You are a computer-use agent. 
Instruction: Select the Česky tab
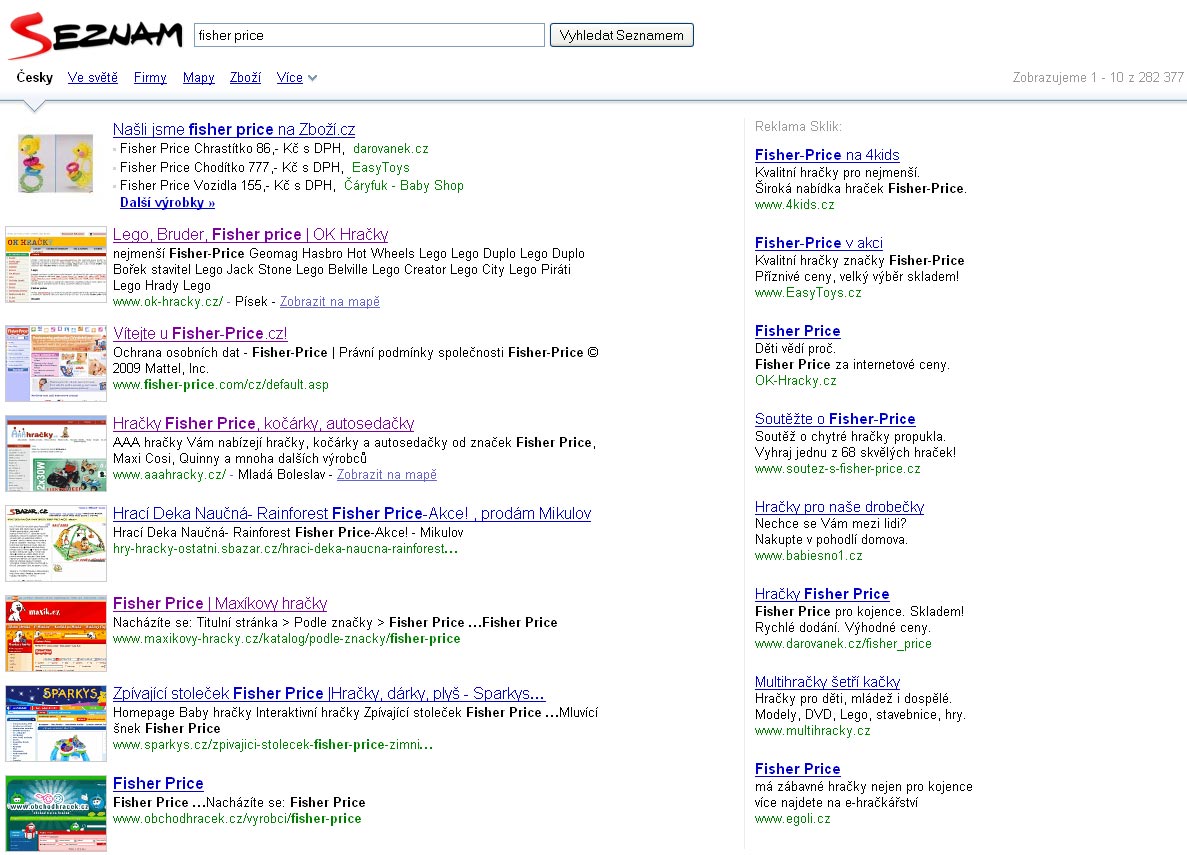tap(35, 77)
